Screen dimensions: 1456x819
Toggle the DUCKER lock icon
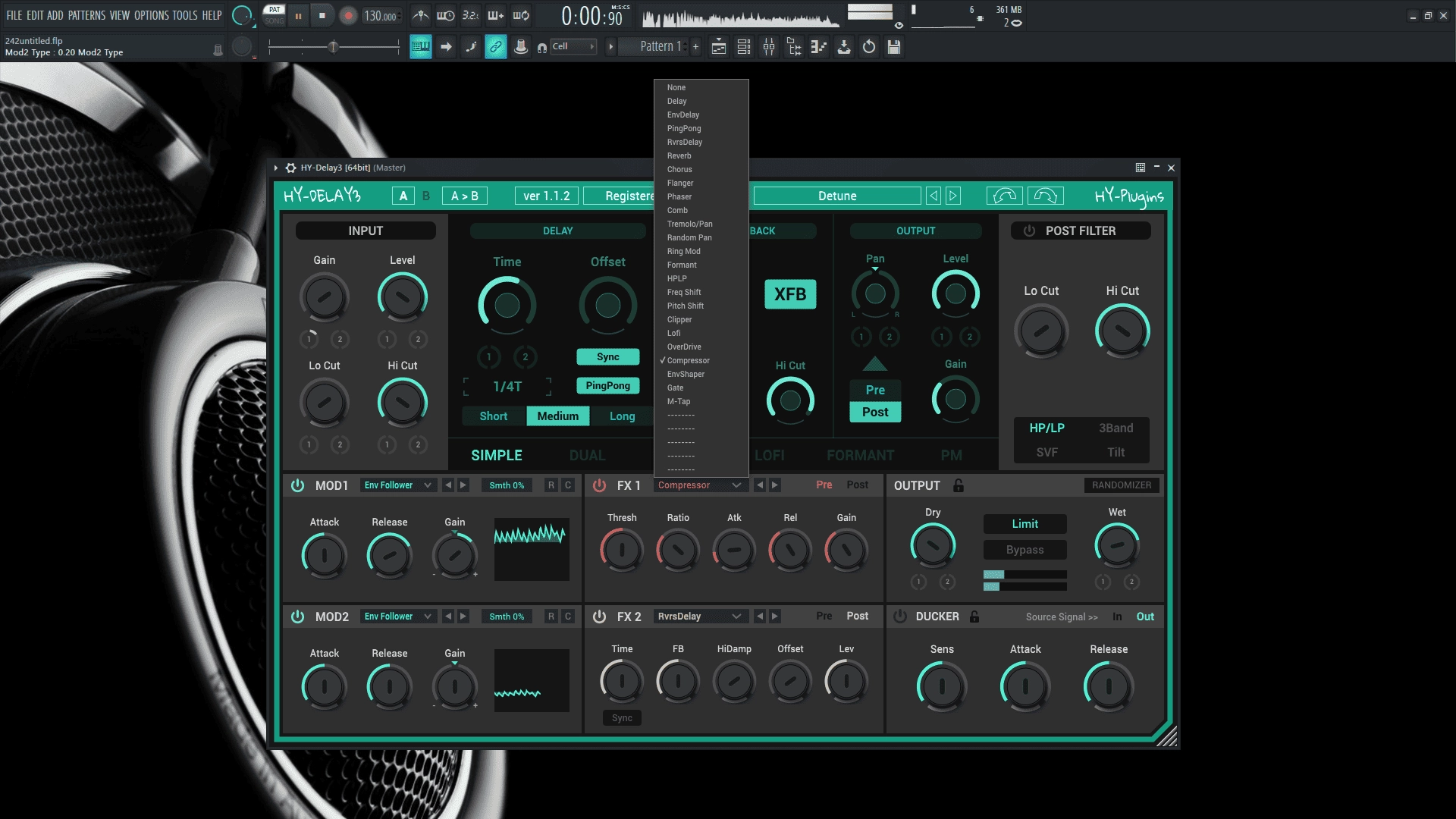(x=974, y=617)
